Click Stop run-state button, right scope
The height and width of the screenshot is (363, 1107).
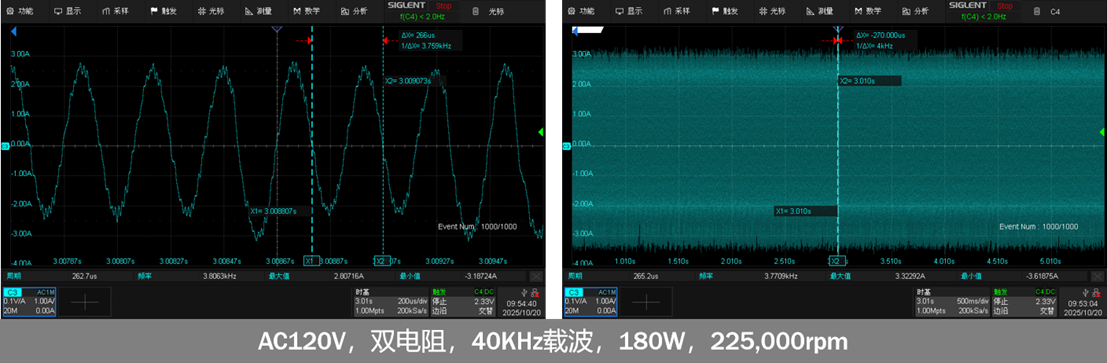coord(1005,6)
